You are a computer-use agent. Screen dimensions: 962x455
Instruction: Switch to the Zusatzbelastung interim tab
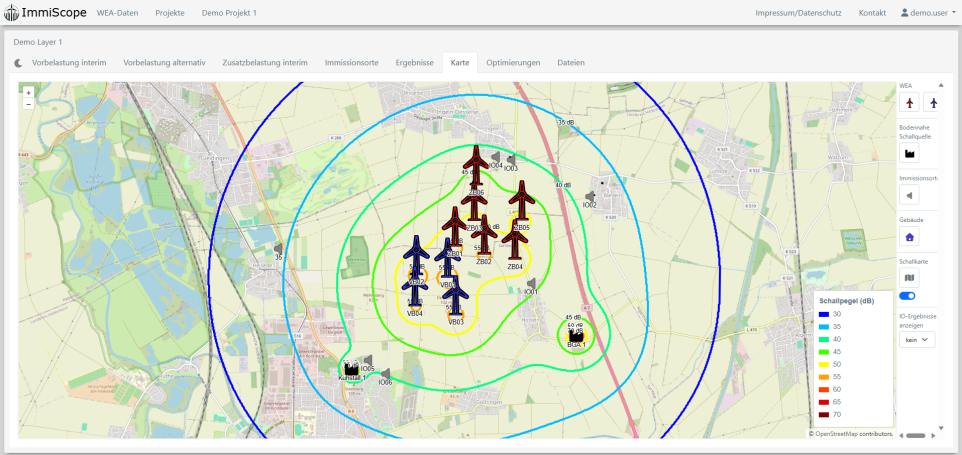pyautogui.click(x=265, y=63)
